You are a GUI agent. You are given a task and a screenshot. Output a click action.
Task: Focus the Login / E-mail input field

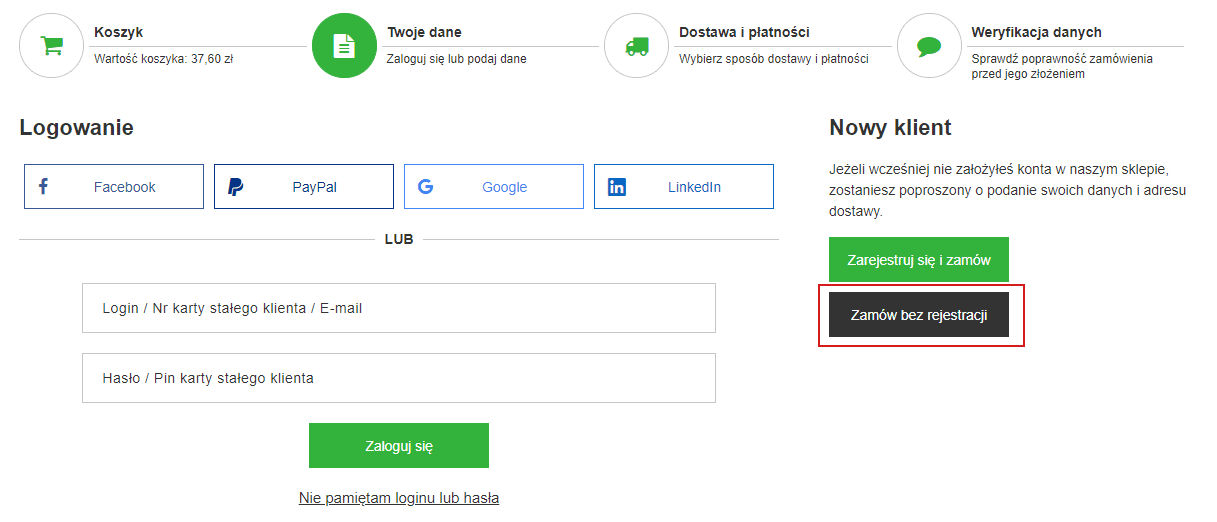click(x=399, y=308)
